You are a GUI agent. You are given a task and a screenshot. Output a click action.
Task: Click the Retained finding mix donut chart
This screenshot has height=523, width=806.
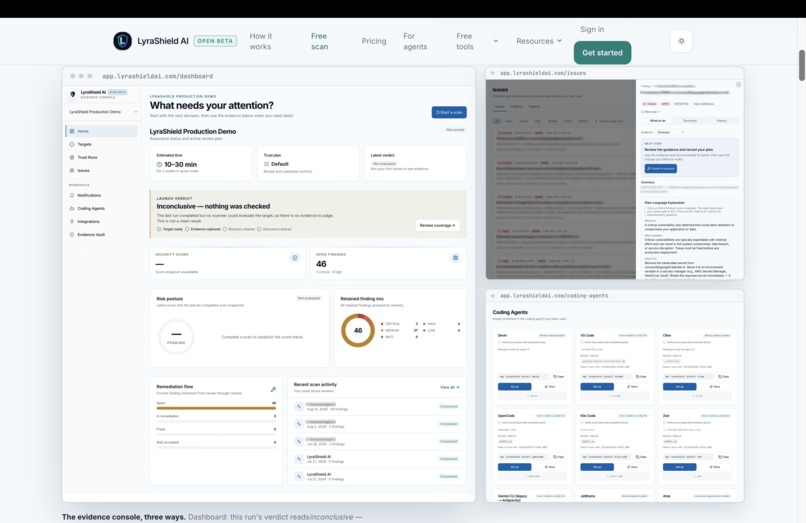click(358, 330)
